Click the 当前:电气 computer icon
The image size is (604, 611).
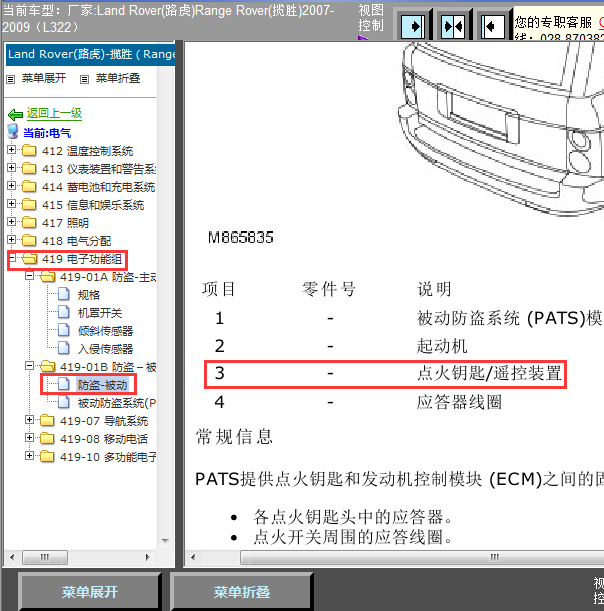tap(13, 132)
